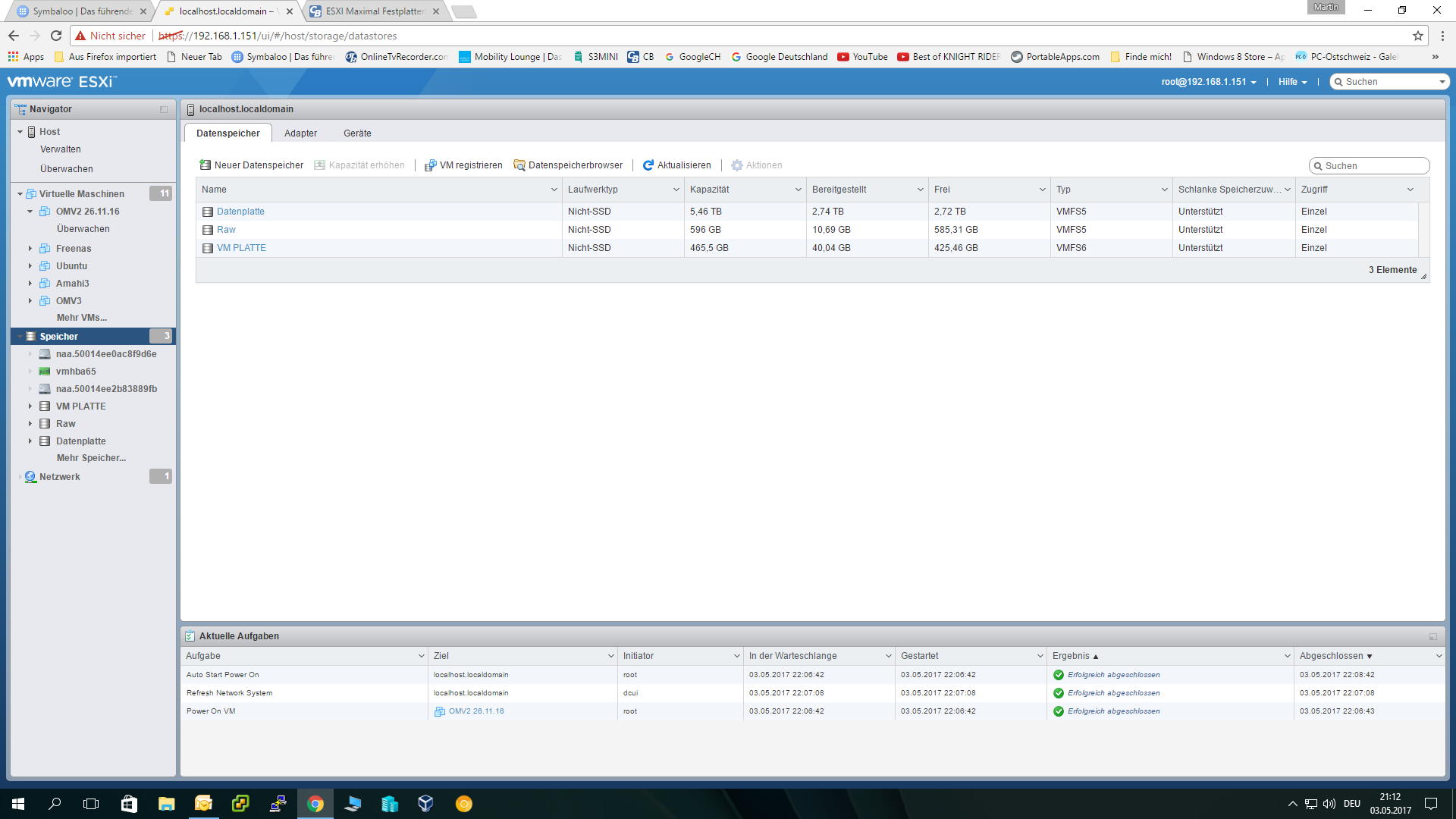Expand the Ubuntu VM tree node

tap(30, 266)
